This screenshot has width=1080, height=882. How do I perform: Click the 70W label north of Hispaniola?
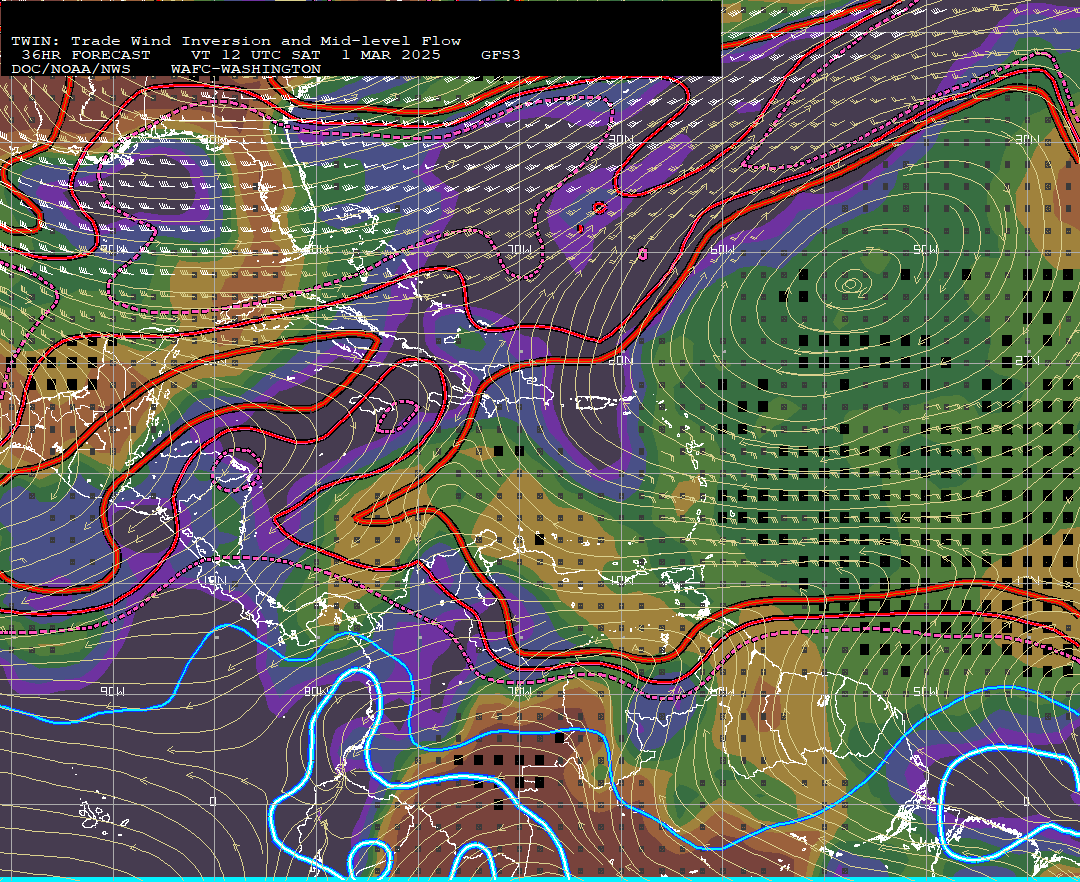pyautogui.click(x=520, y=249)
